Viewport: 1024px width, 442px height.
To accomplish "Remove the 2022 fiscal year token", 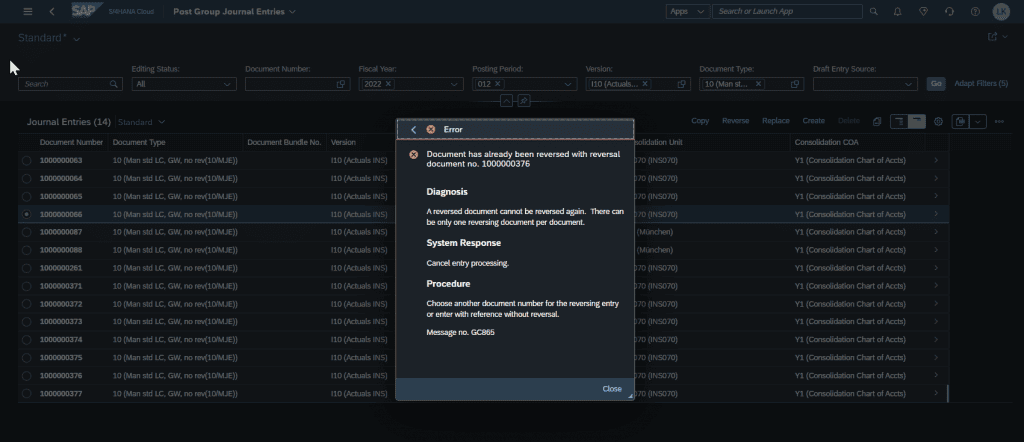I will 388,84.
